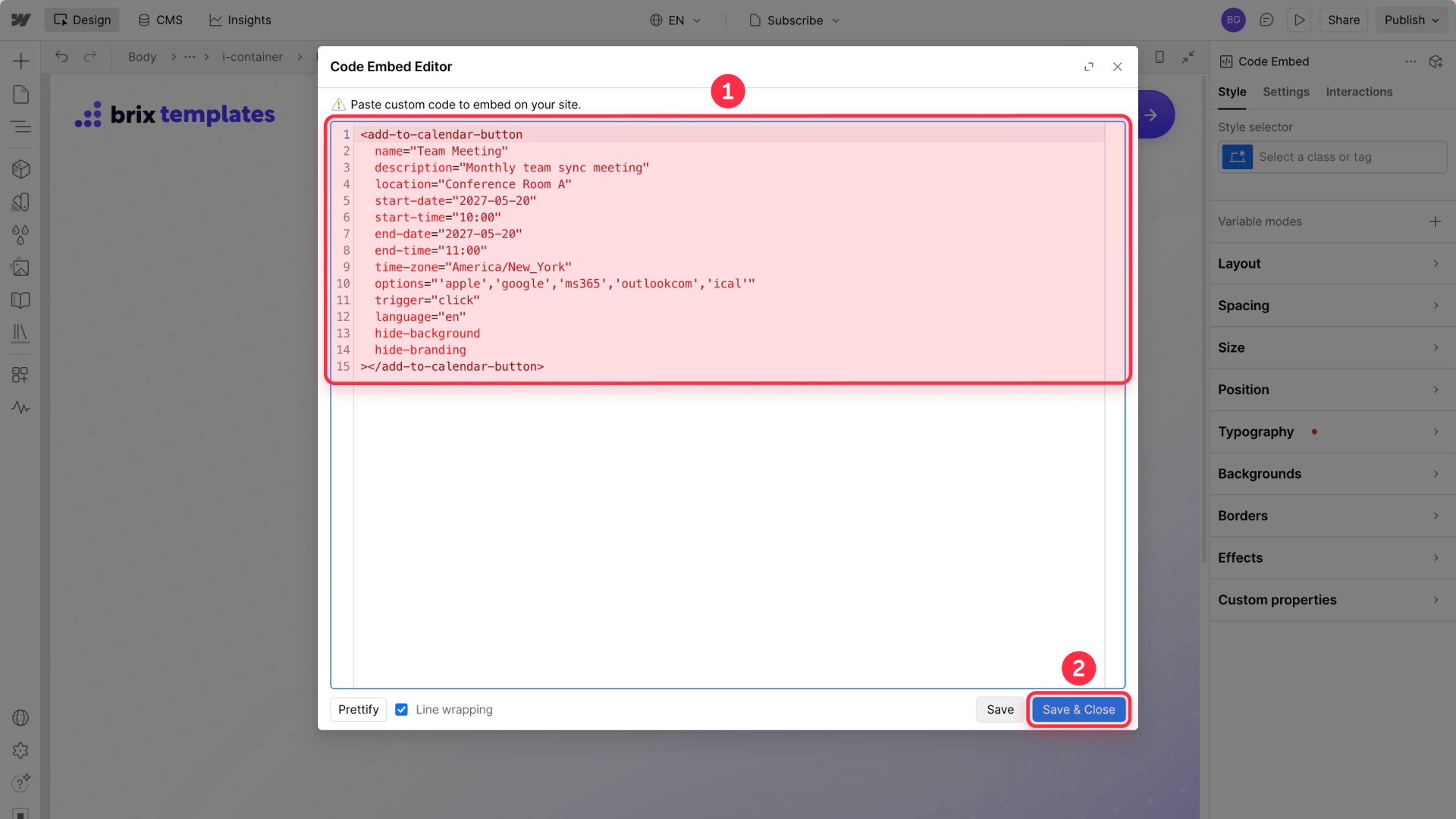The width and height of the screenshot is (1456, 819).
Task: Click the Share button
Action: [x=1343, y=20]
